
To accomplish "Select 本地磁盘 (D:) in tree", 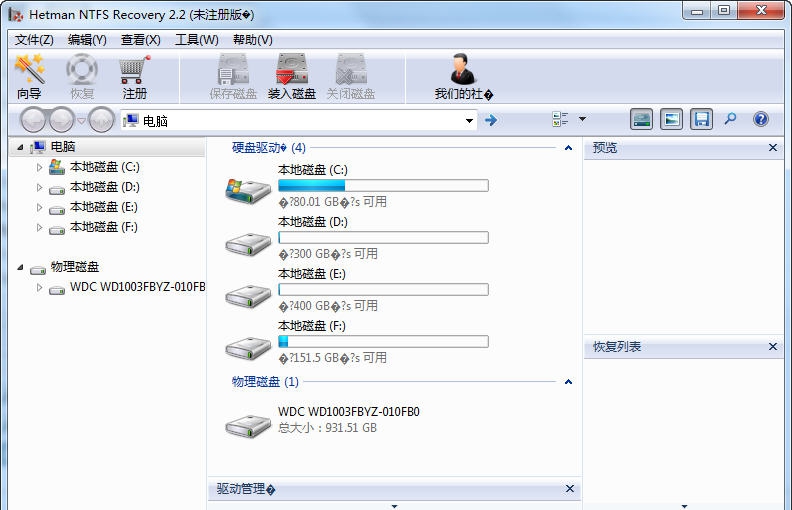I will coord(105,187).
